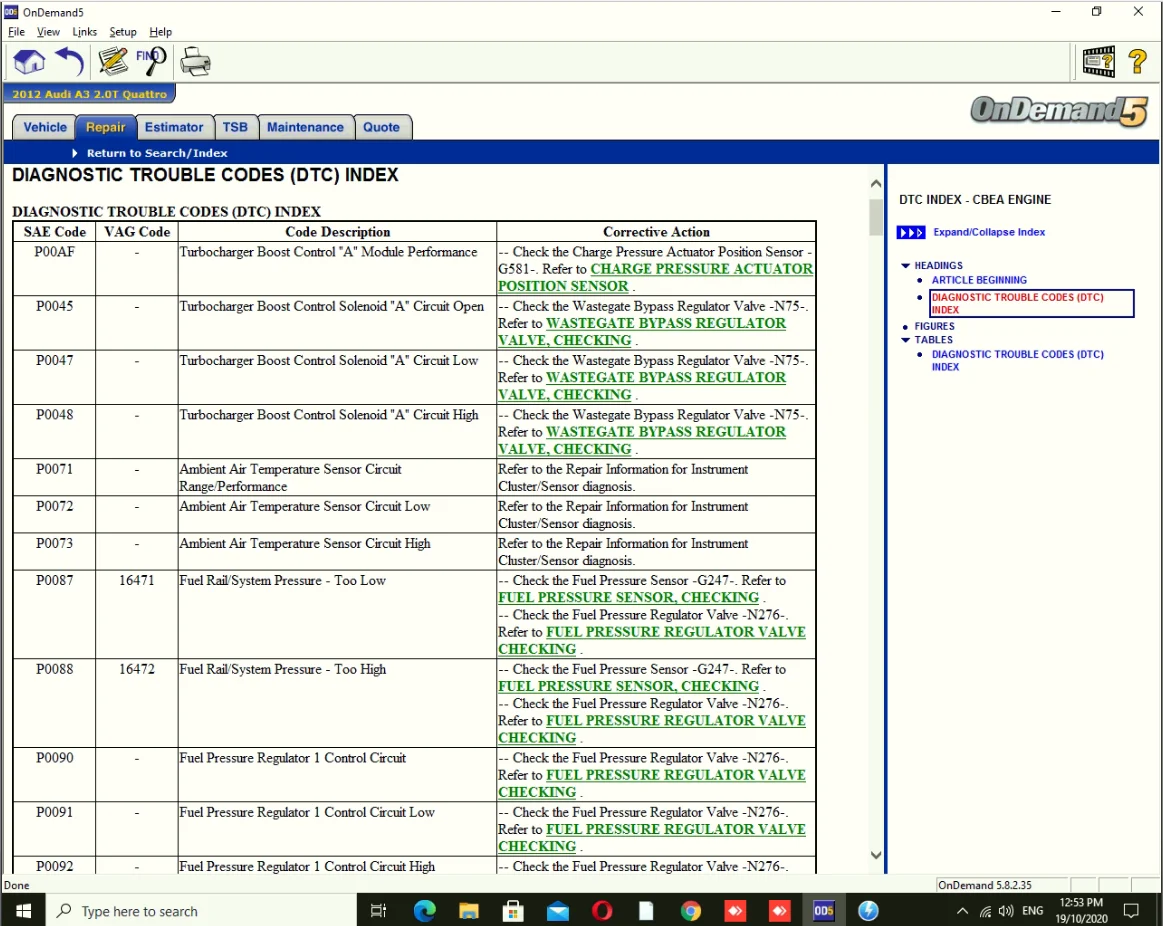Open the notification center icon
Image resolution: width=1163 pixels, height=926 pixels.
click(1131, 911)
